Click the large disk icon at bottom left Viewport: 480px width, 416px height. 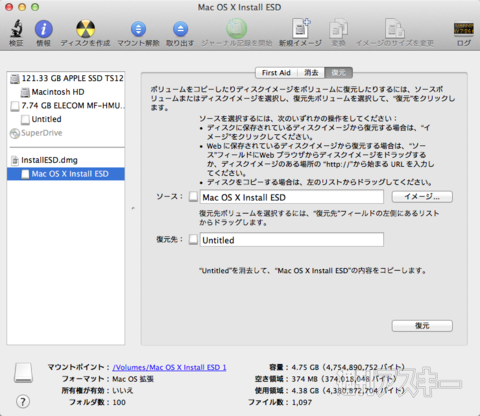click(23, 372)
